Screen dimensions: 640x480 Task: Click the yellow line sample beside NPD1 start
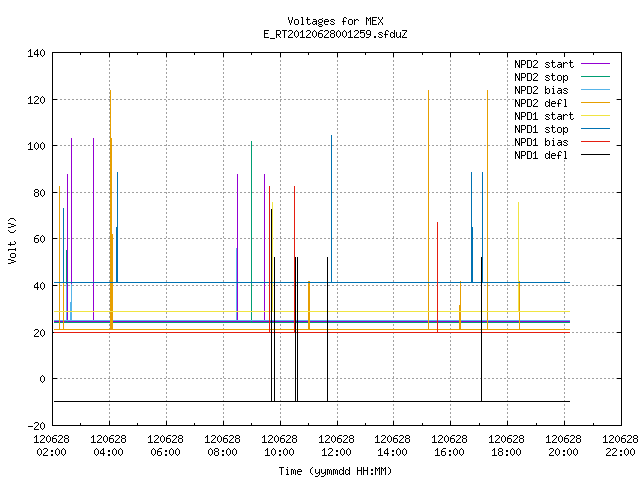[596, 116]
